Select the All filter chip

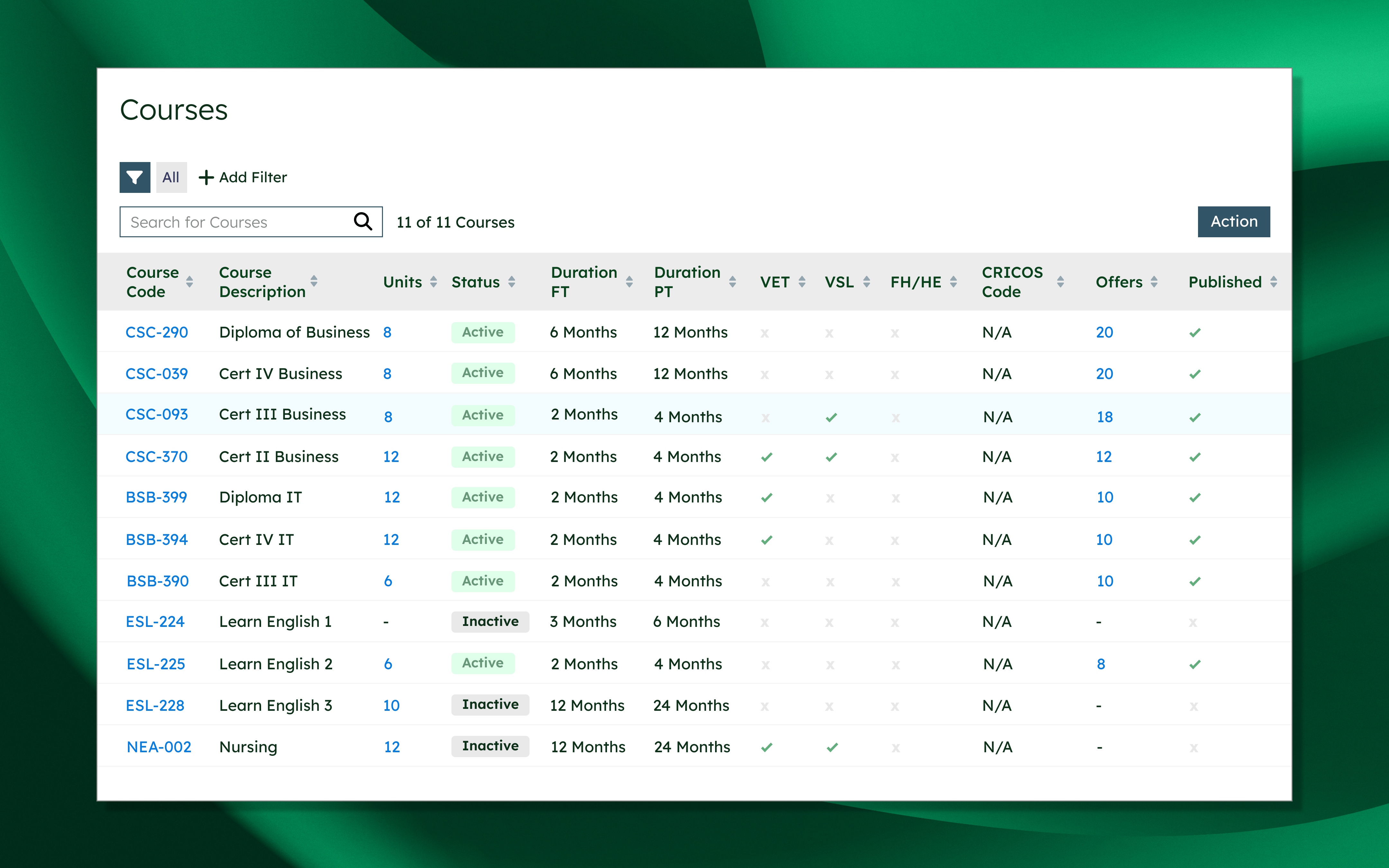click(171, 177)
